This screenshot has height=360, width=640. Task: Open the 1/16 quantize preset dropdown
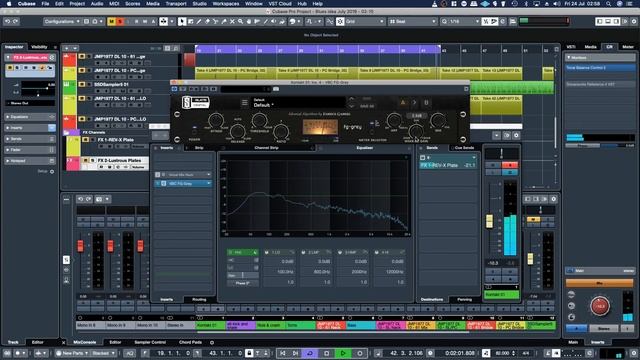tap(464, 21)
